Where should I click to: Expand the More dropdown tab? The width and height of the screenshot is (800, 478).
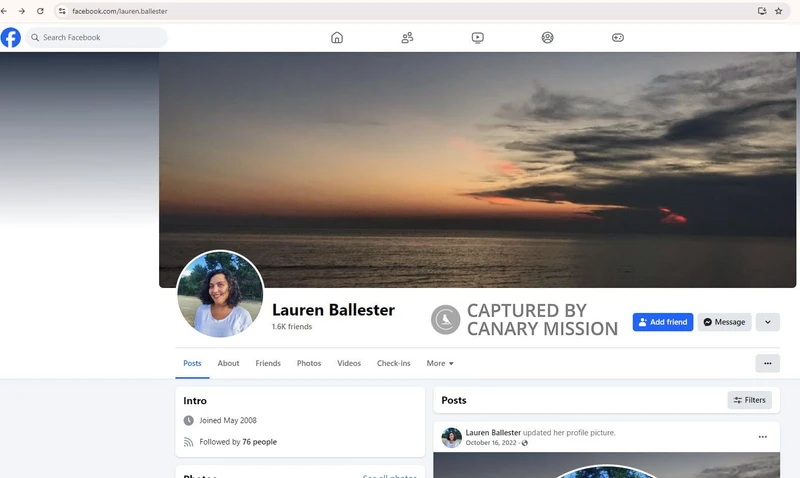pyautogui.click(x=440, y=363)
